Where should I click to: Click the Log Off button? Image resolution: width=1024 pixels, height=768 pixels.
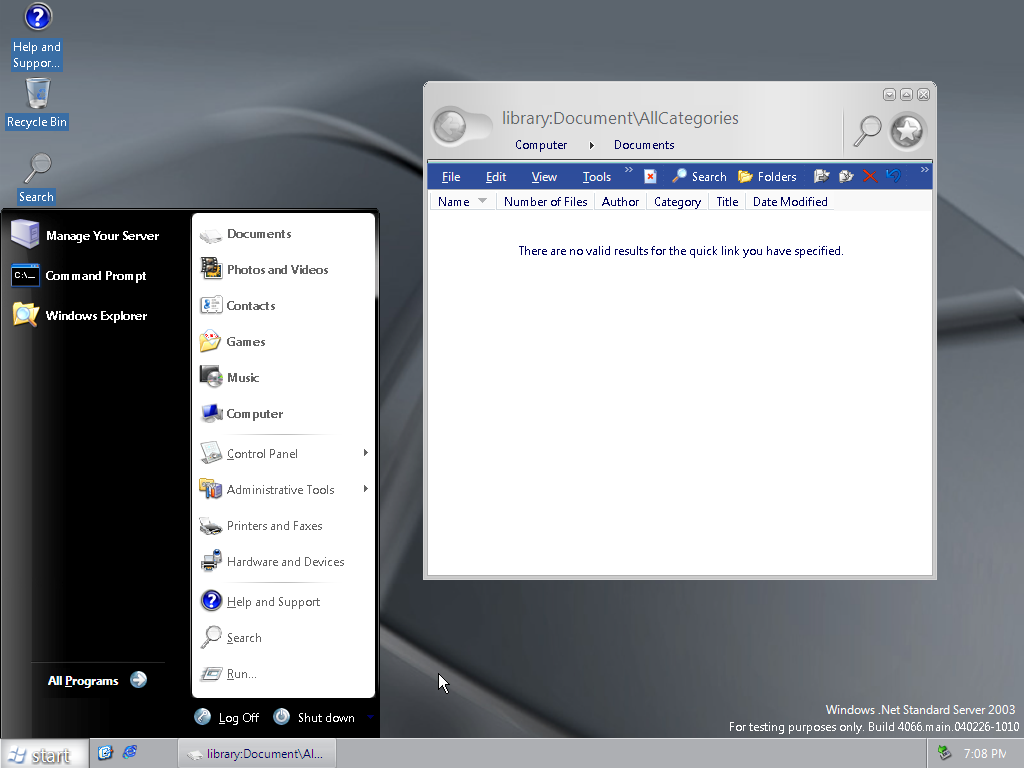227,718
